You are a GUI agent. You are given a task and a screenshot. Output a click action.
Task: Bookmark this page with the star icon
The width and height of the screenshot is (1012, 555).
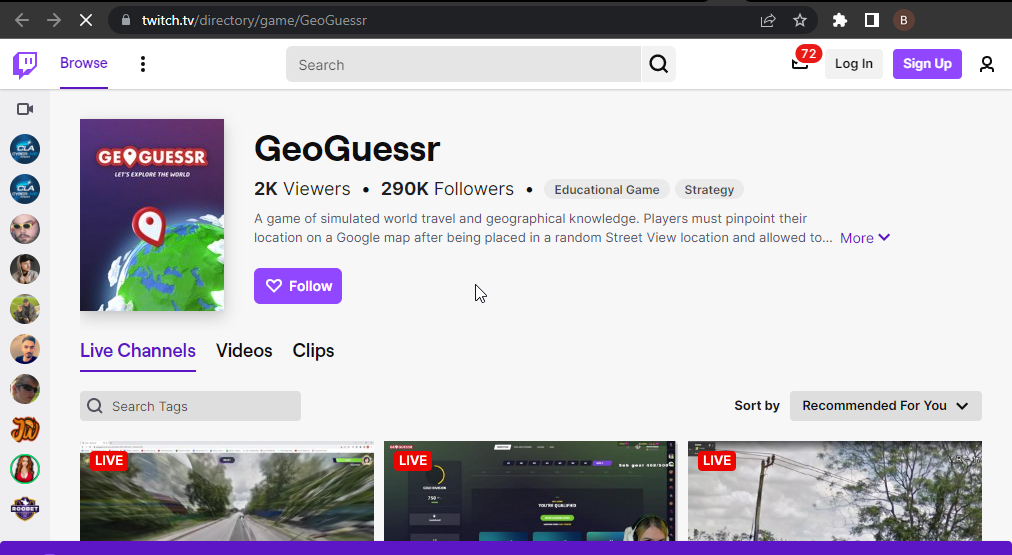pyautogui.click(x=800, y=20)
